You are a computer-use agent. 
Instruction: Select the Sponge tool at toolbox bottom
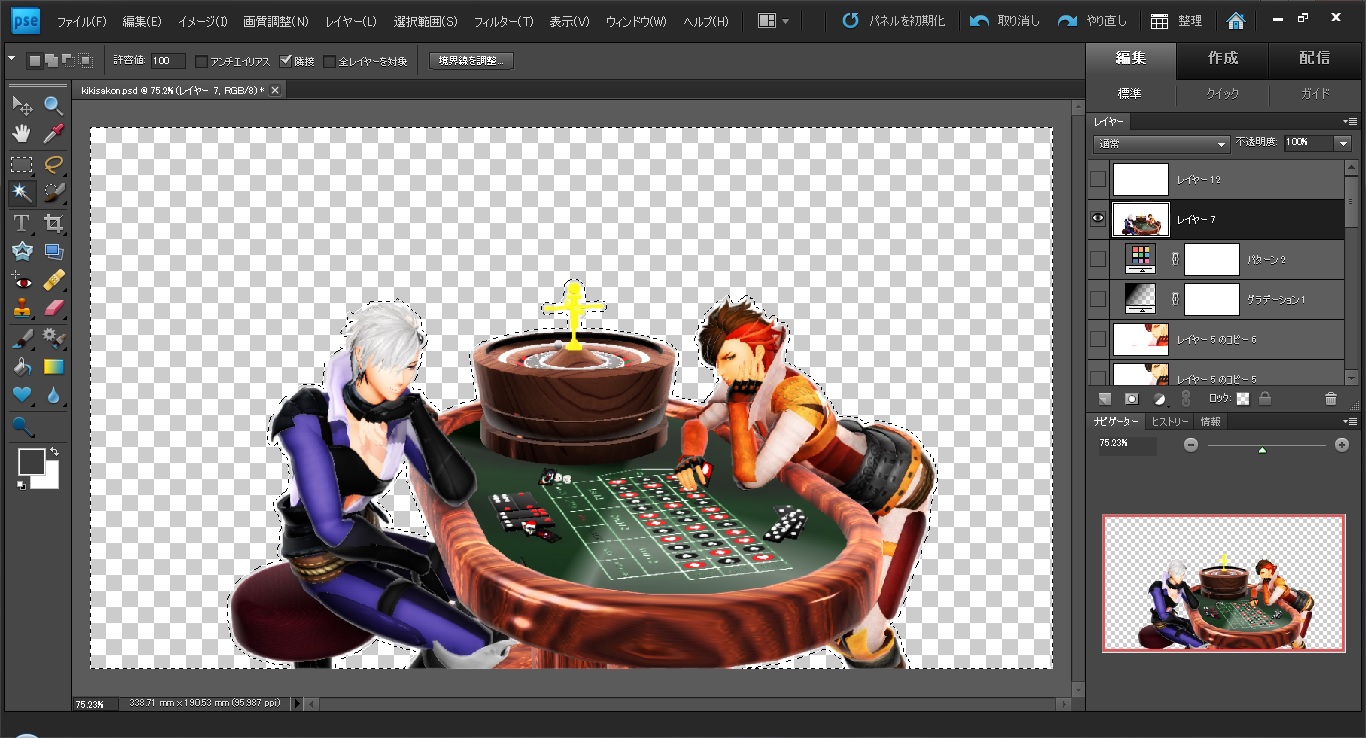[21, 428]
